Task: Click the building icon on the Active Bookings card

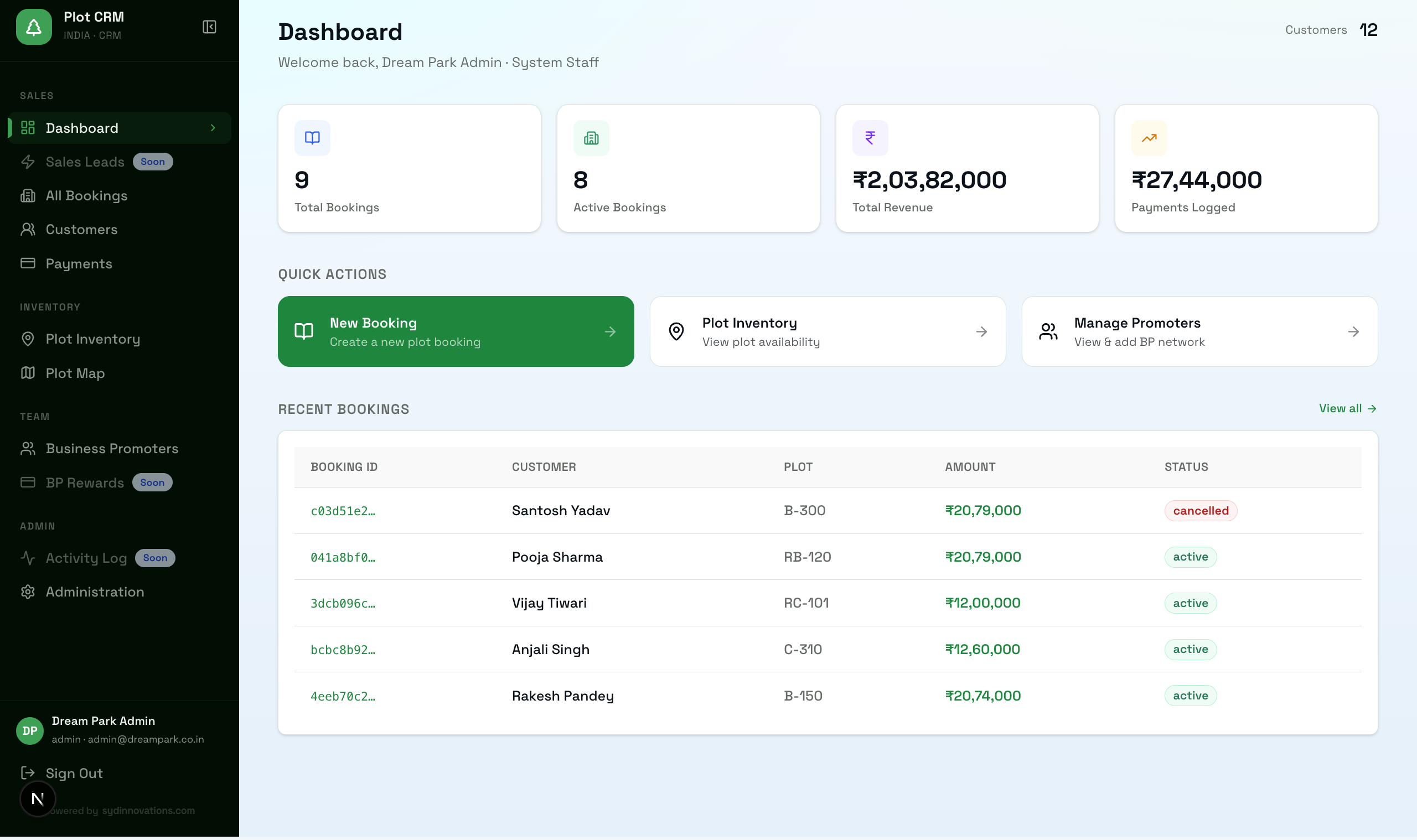Action: tap(593, 138)
